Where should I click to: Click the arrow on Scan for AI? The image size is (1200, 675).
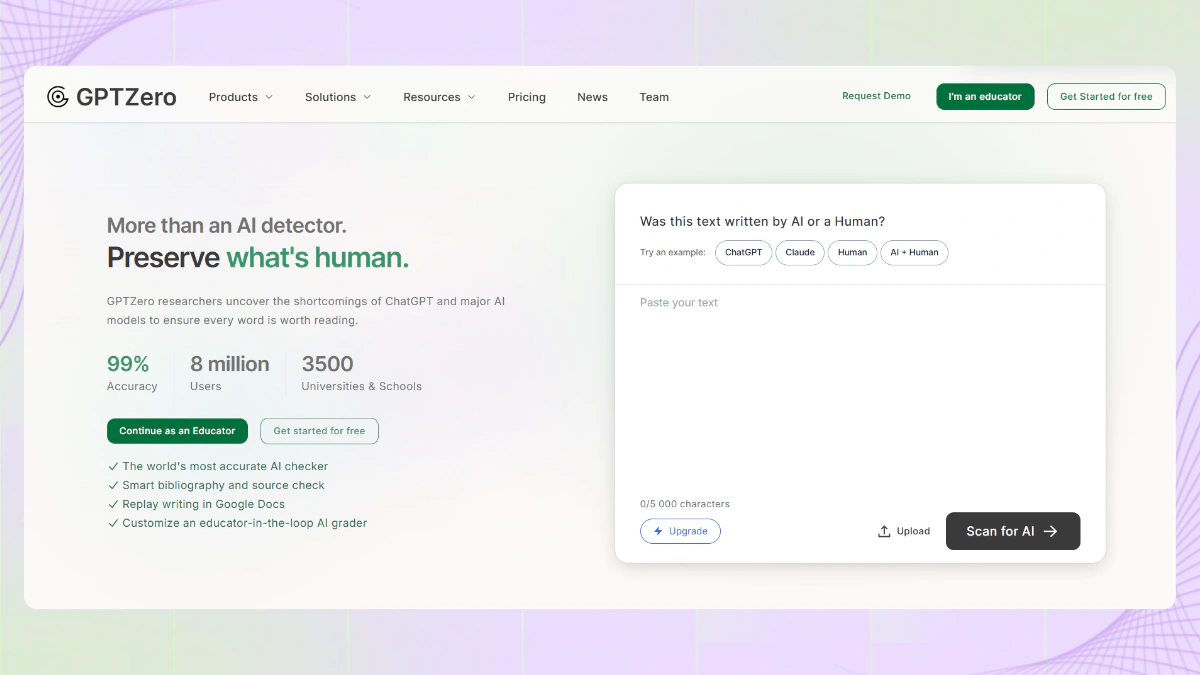(x=1051, y=531)
